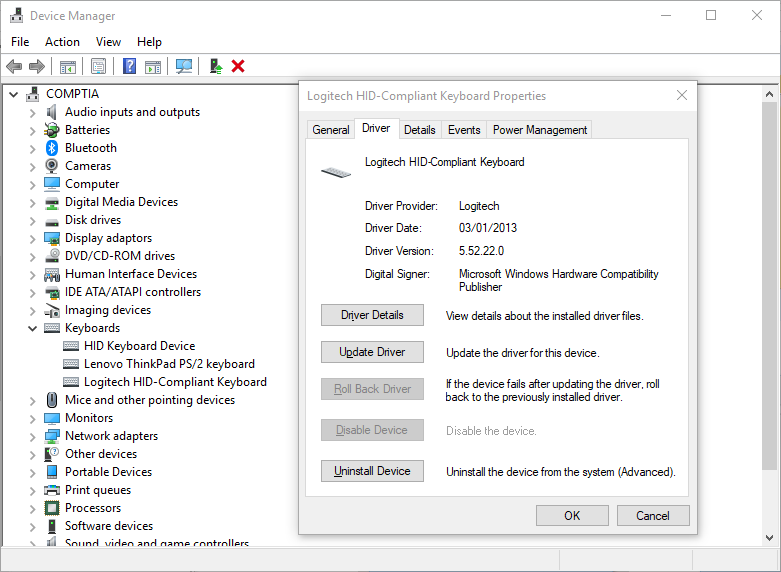This screenshot has width=781, height=572.
Task: Click the Update driver toolbar icon
Action: (x=216, y=66)
